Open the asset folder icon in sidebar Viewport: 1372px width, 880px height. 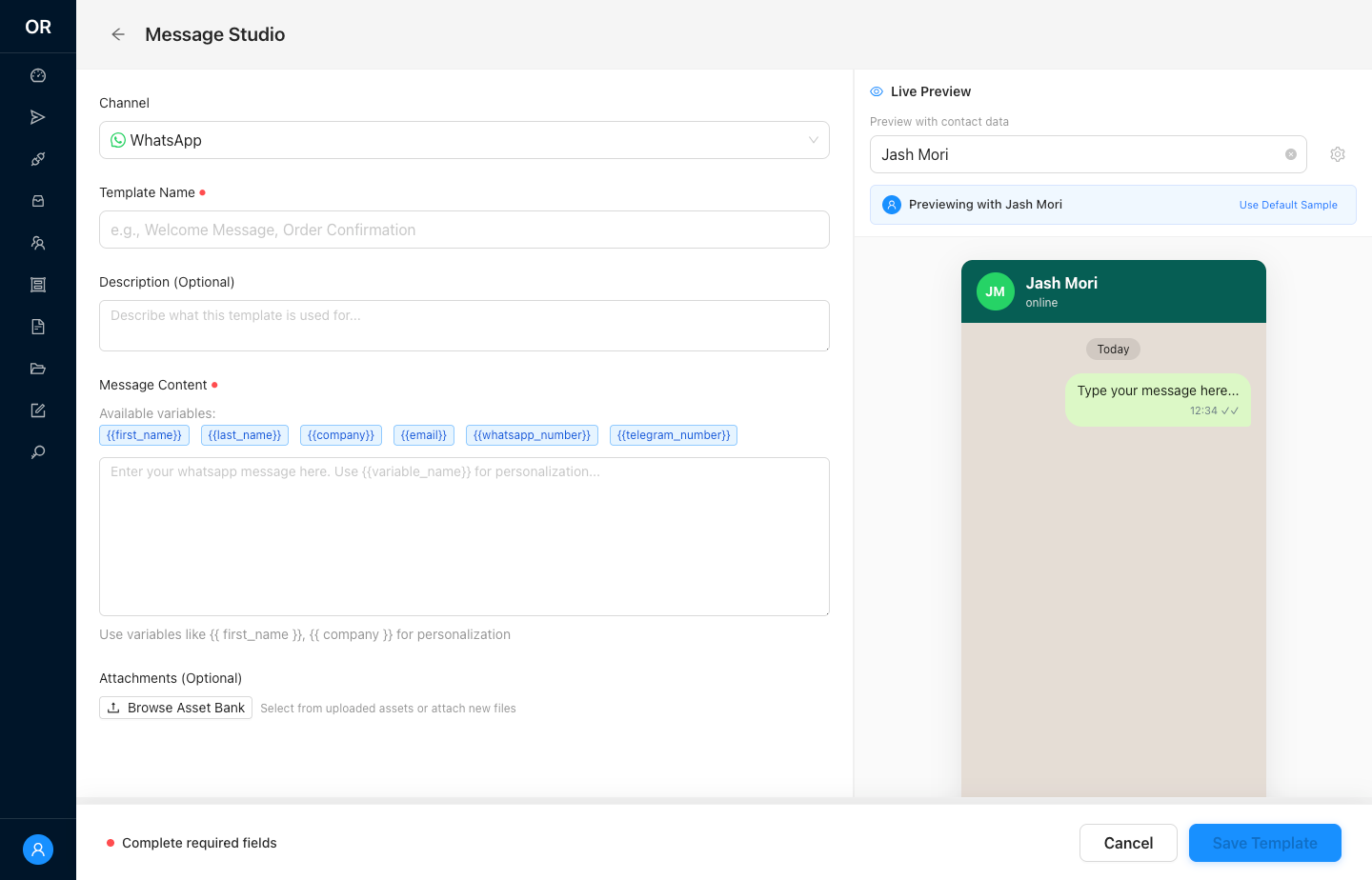(x=38, y=369)
